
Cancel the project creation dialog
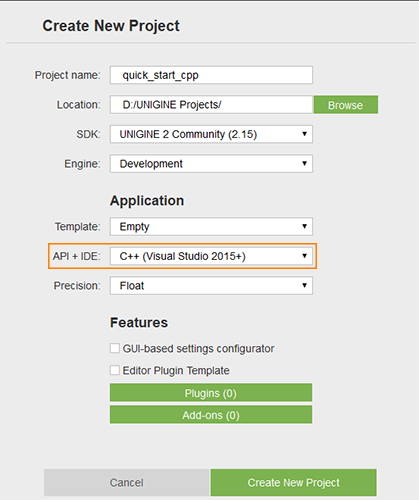click(x=126, y=482)
